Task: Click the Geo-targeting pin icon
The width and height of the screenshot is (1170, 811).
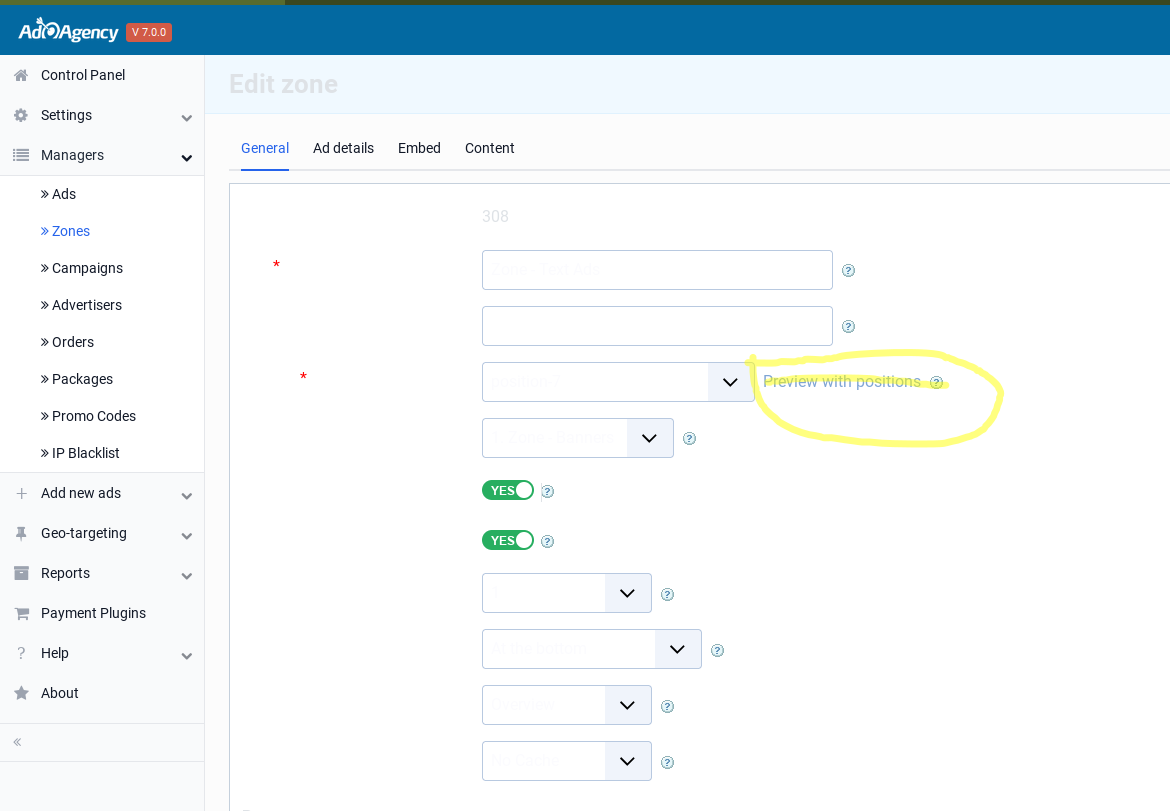Action: (x=21, y=533)
